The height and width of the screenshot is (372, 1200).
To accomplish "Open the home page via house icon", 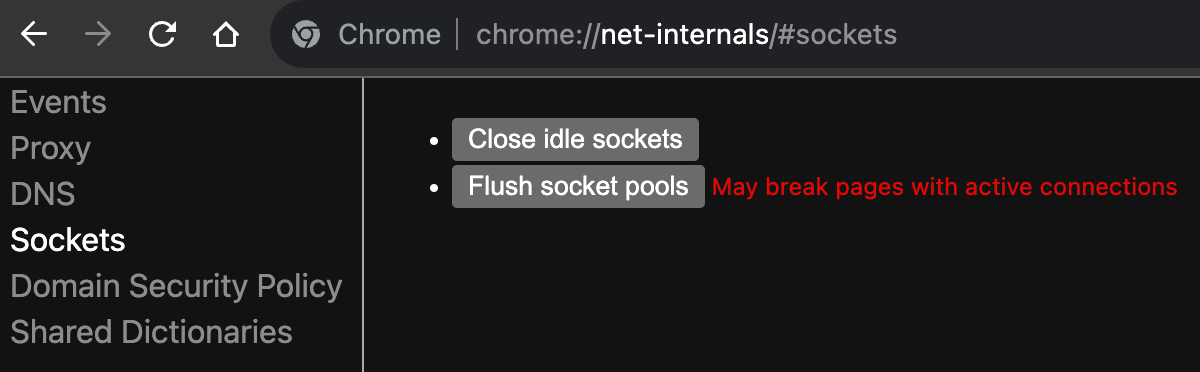I will [226, 35].
